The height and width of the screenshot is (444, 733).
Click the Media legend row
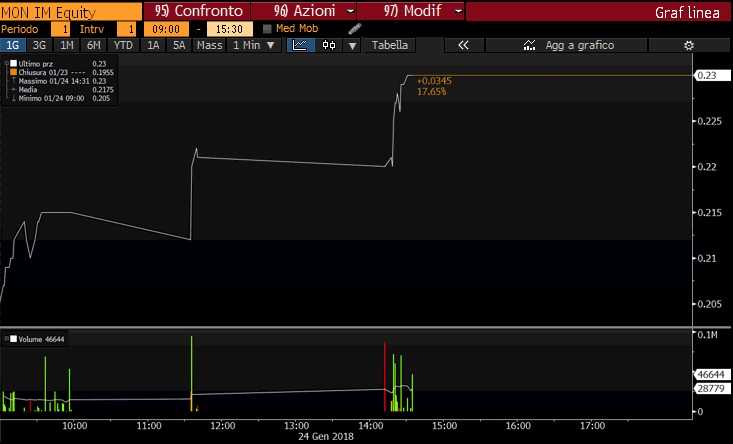coord(62,89)
